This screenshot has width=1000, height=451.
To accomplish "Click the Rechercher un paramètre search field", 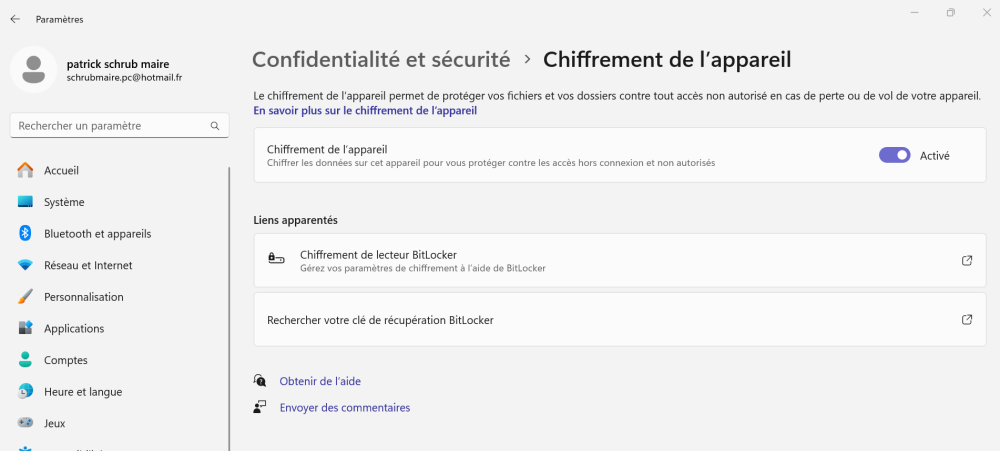I will pos(110,126).
